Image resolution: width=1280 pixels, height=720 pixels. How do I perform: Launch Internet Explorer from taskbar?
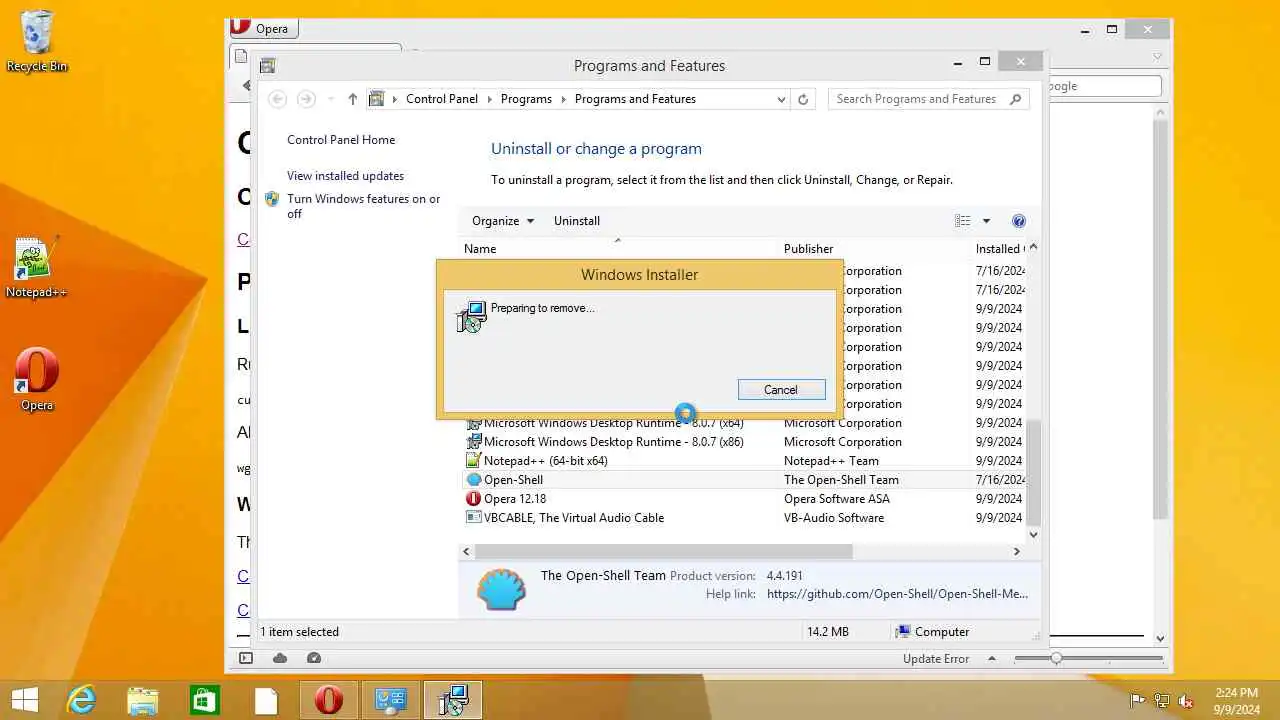coord(80,700)
